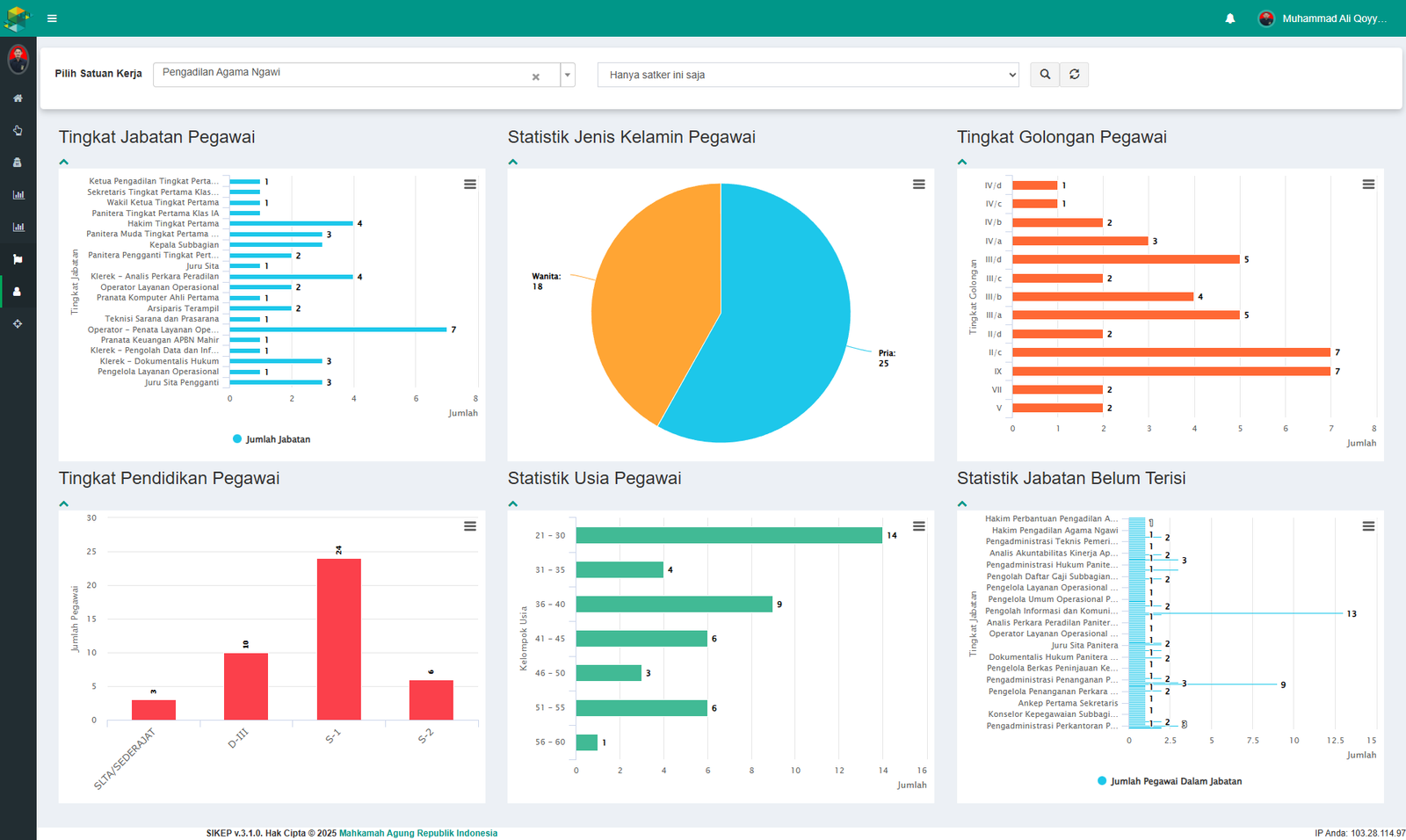Screen dimensions: 1406x840
Task: Open Mahkamah Agung Republik Indonesia link
Action: [x=417, y=833]
